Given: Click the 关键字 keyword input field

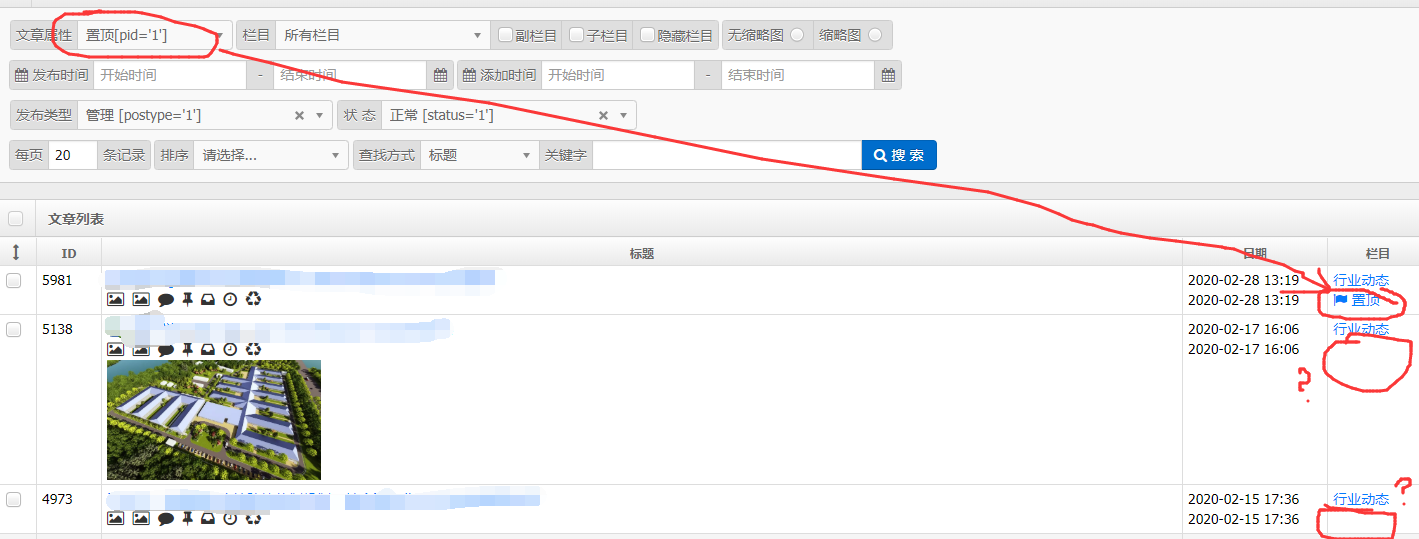Looking at the screenshot, I should tap(727, 155).
